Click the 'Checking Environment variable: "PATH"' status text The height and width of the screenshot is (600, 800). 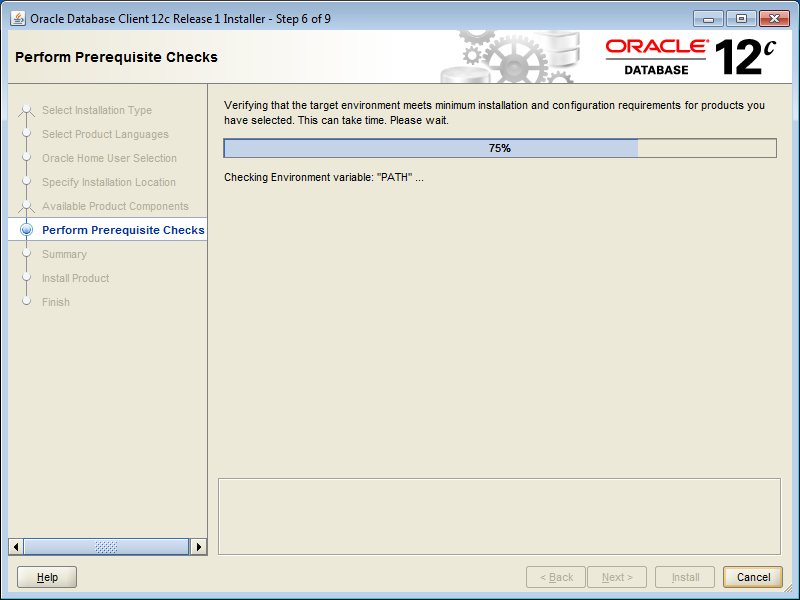(324, 178)
